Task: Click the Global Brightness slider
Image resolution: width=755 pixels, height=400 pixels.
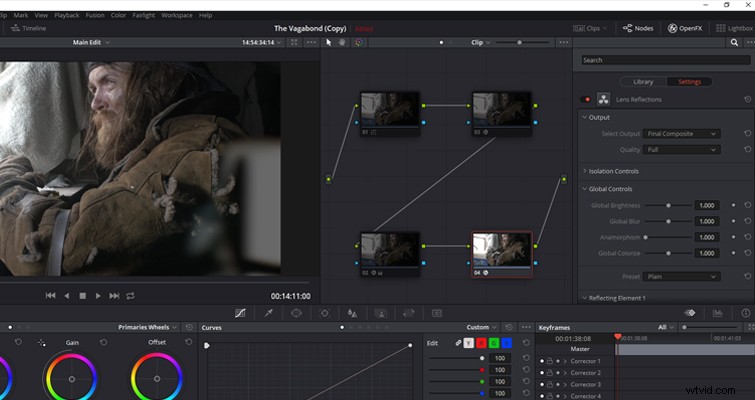Action: point(668,206)
